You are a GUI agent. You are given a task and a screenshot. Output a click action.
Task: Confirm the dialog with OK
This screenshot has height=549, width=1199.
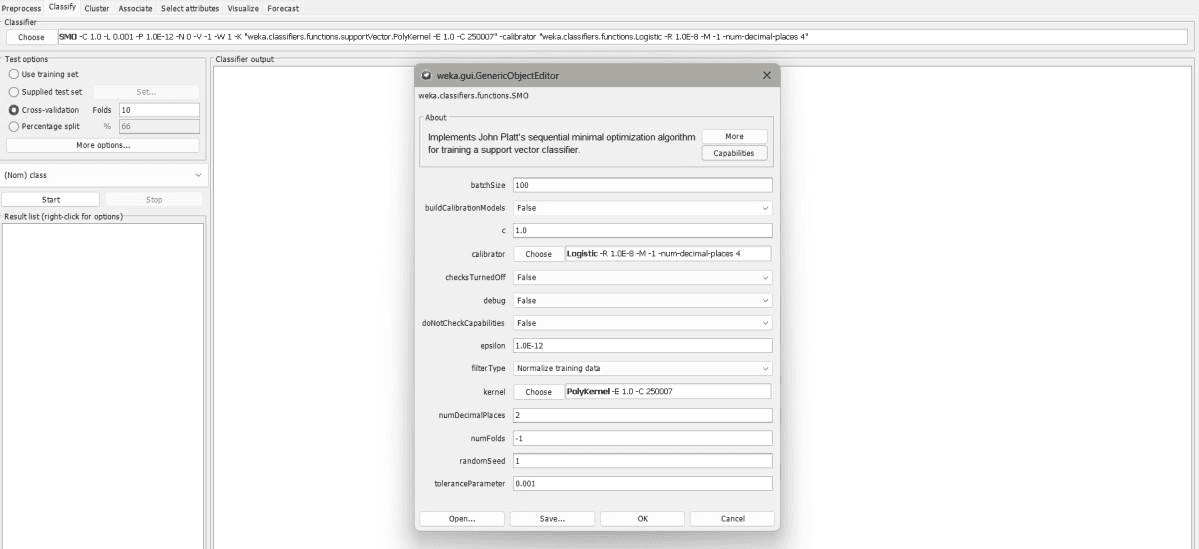click(642, 518)
